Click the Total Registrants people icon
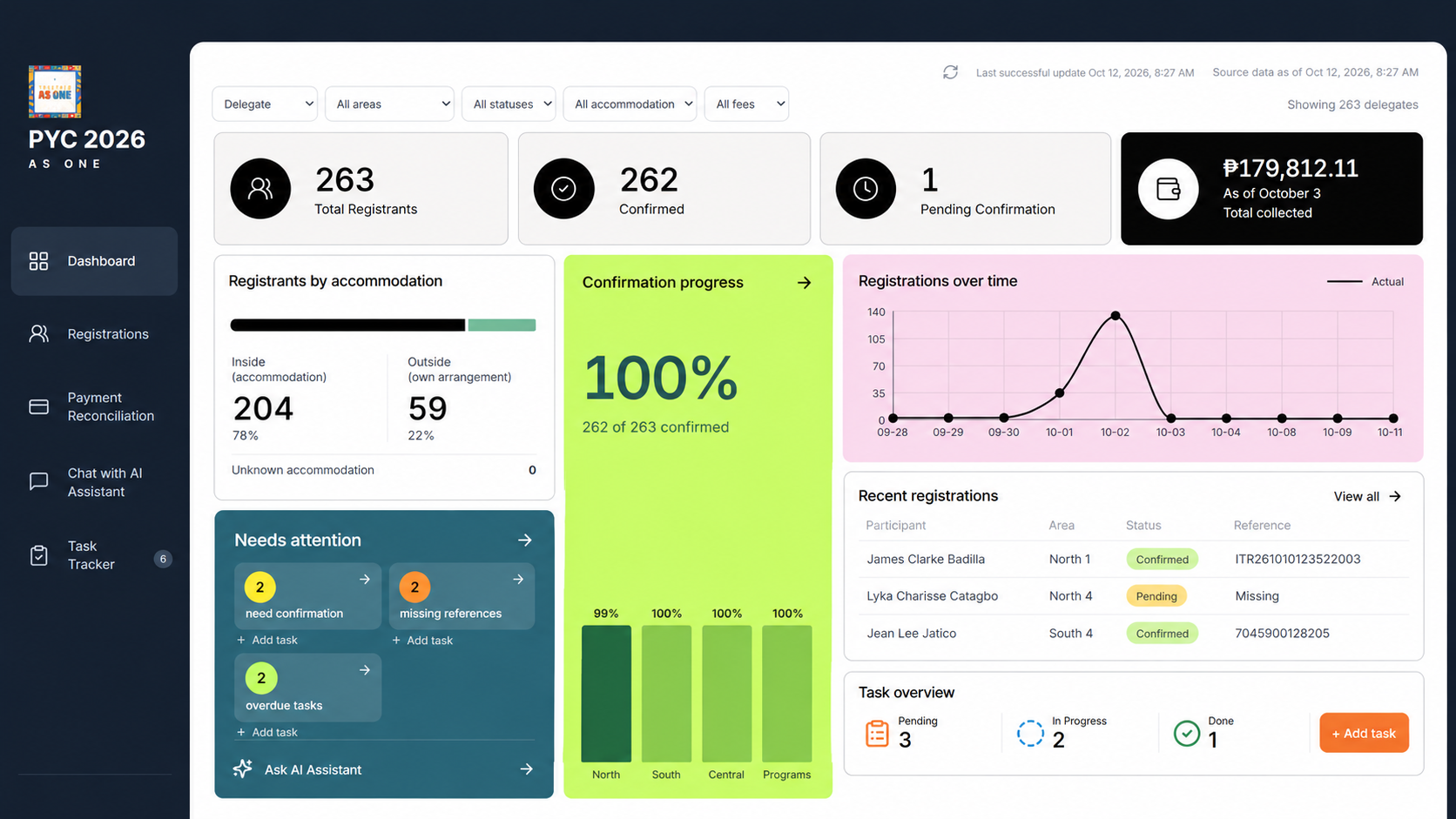This screenshot has height=819, width=1456. (260, 188)
